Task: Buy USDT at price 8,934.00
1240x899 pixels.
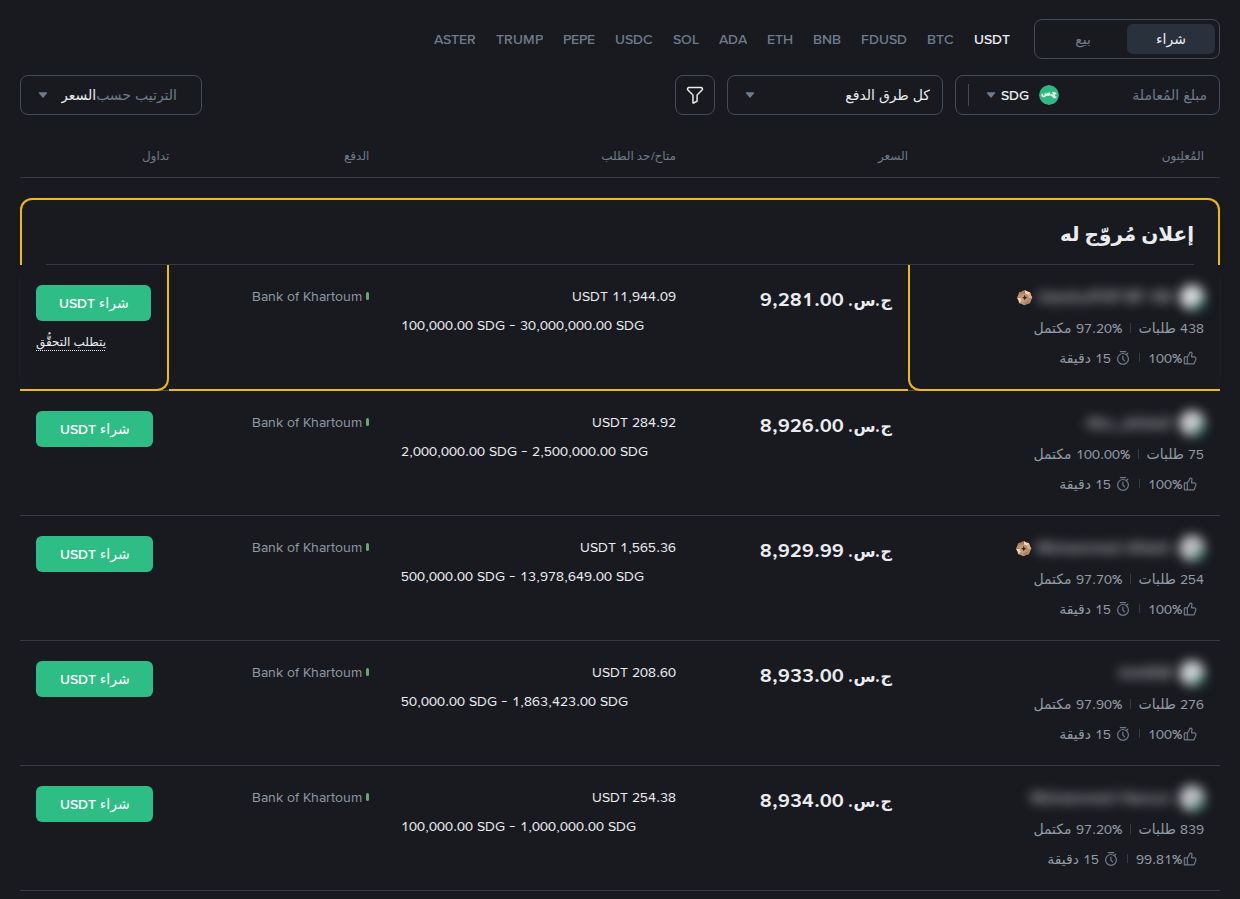Action: (94, 804)
